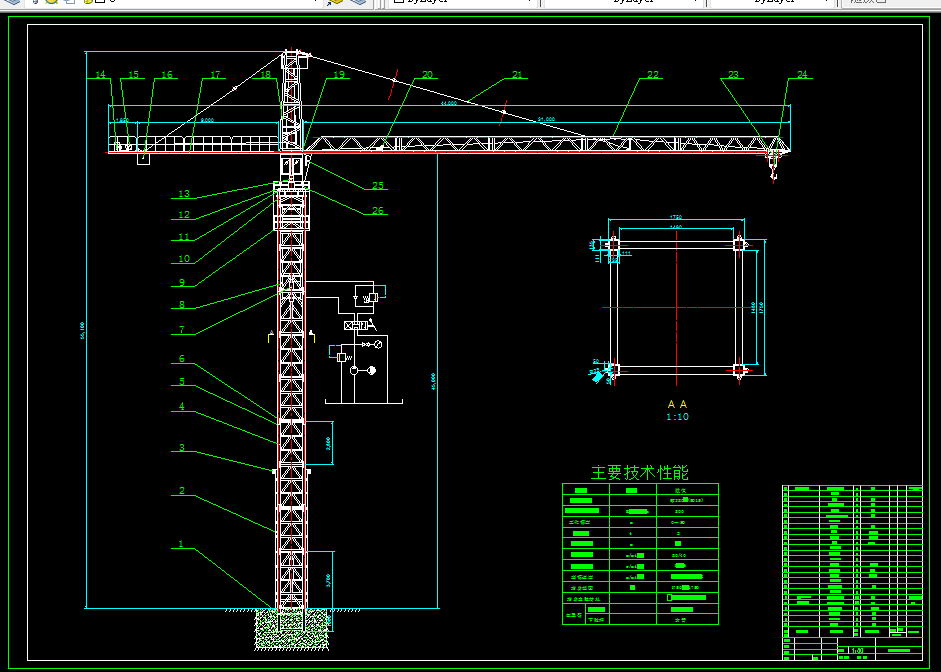
Task: Select part callout number 11
Action: coord(184,237)
